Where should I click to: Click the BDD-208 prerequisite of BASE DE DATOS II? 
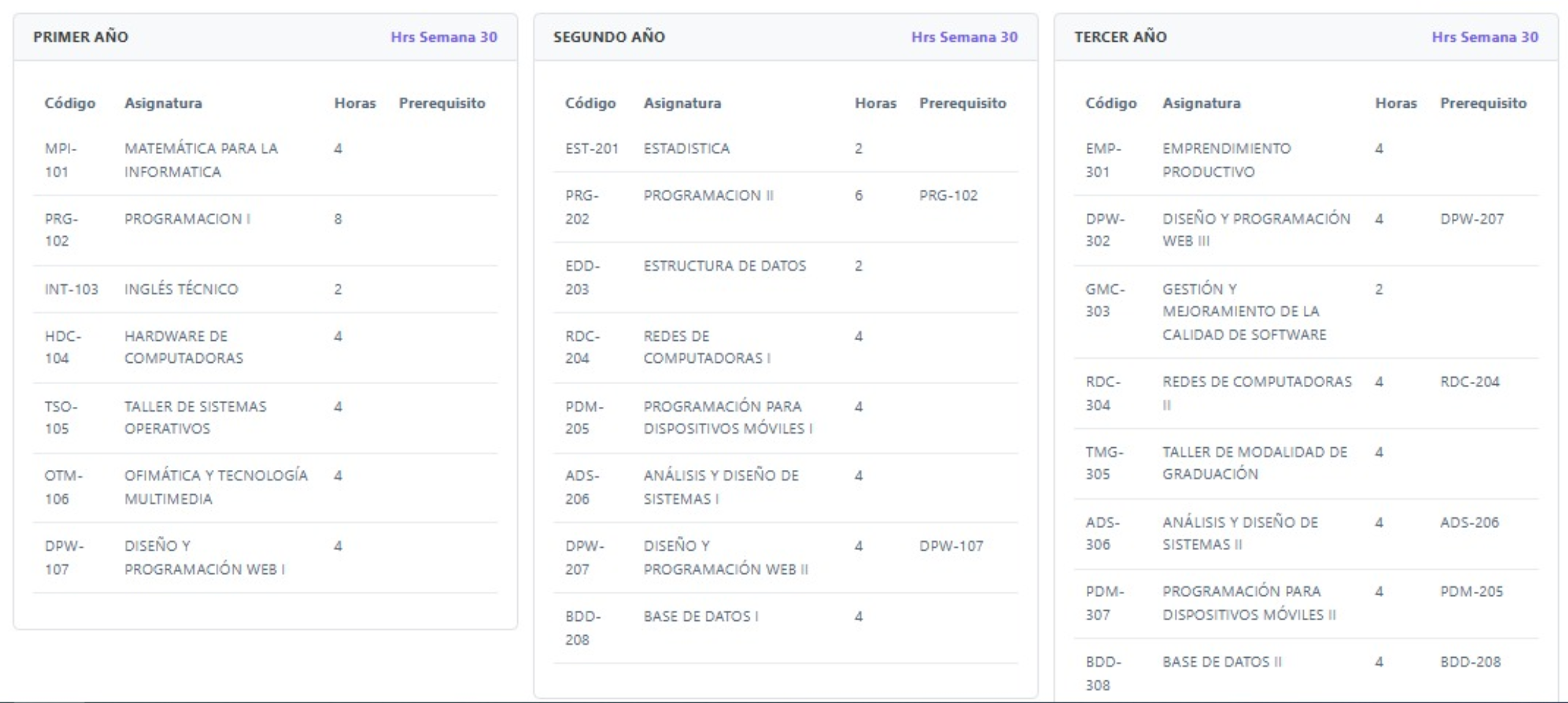click(1470, 662)
